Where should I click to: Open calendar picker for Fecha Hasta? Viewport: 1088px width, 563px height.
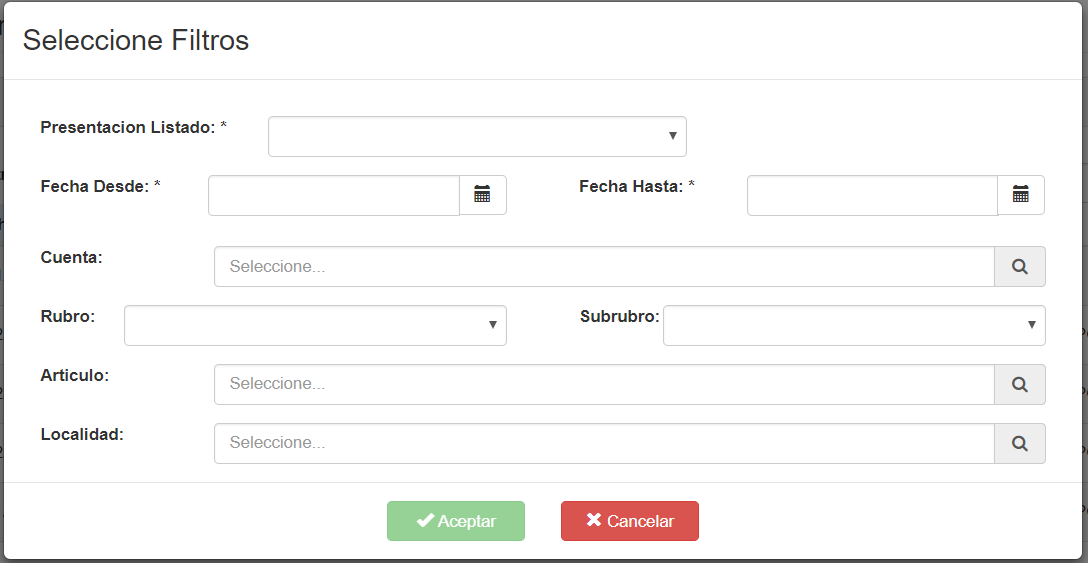point(1021,195)
